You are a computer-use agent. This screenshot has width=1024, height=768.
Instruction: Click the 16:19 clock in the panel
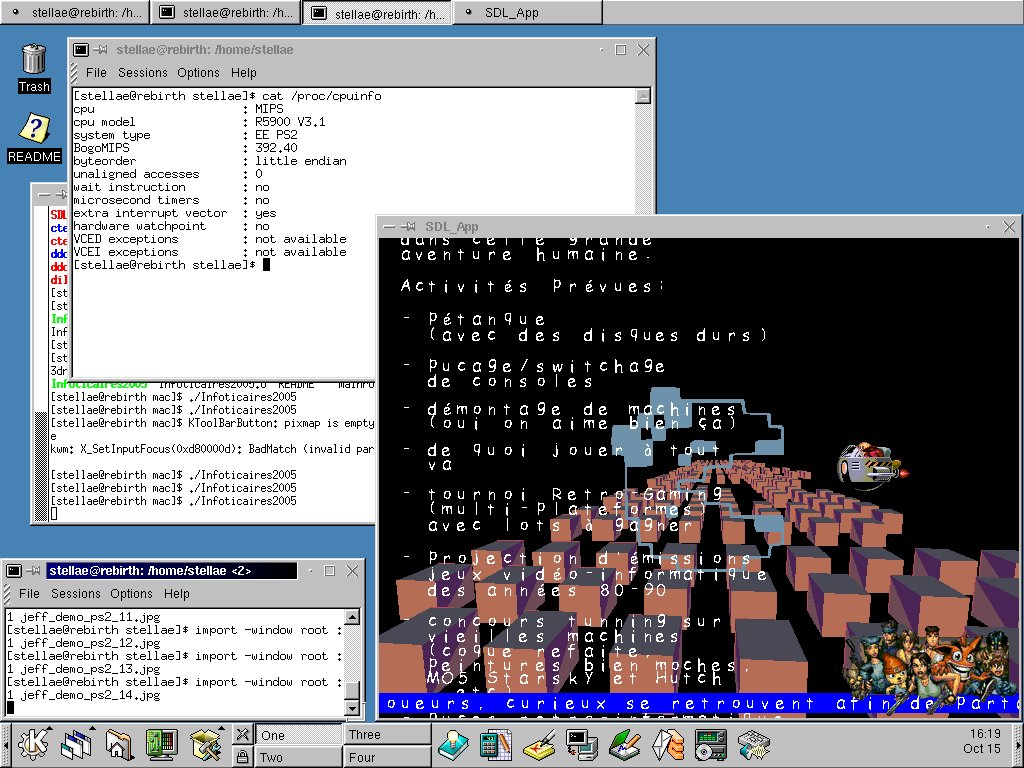tap(985, 733)
